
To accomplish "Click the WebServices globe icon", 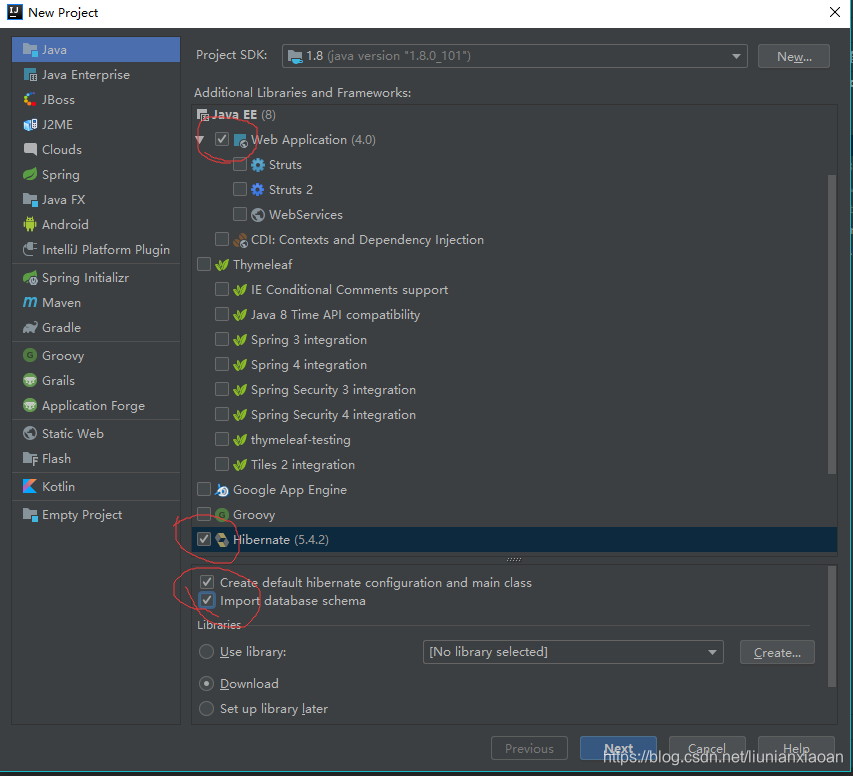I will [258, 214].
